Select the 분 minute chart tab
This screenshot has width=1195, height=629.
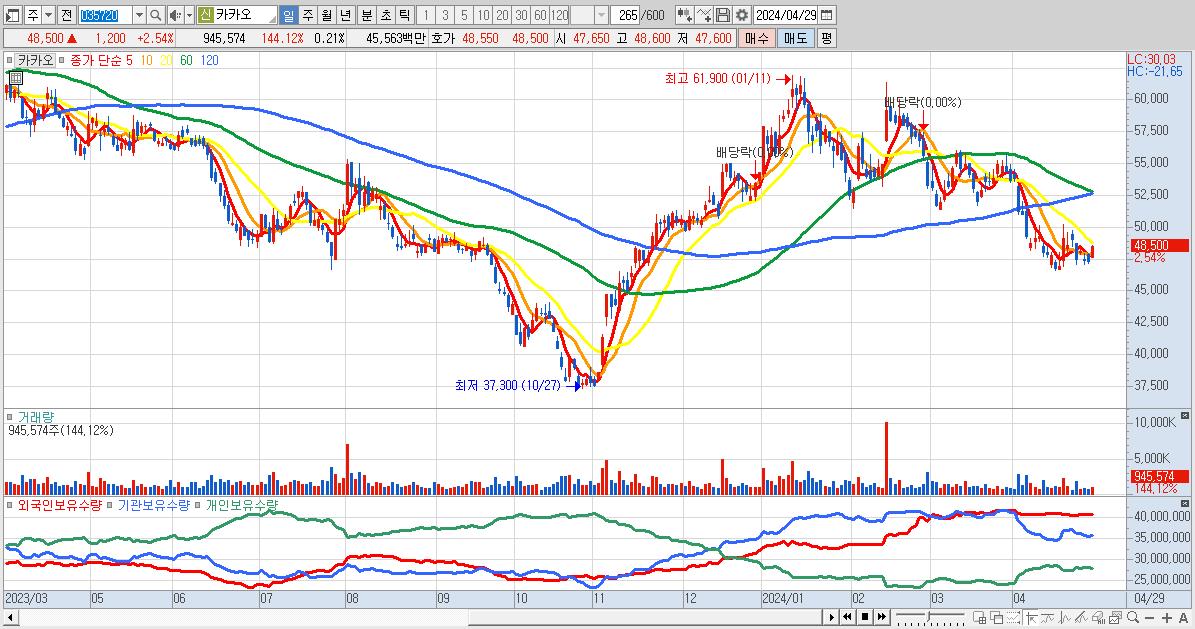point(367,15)
